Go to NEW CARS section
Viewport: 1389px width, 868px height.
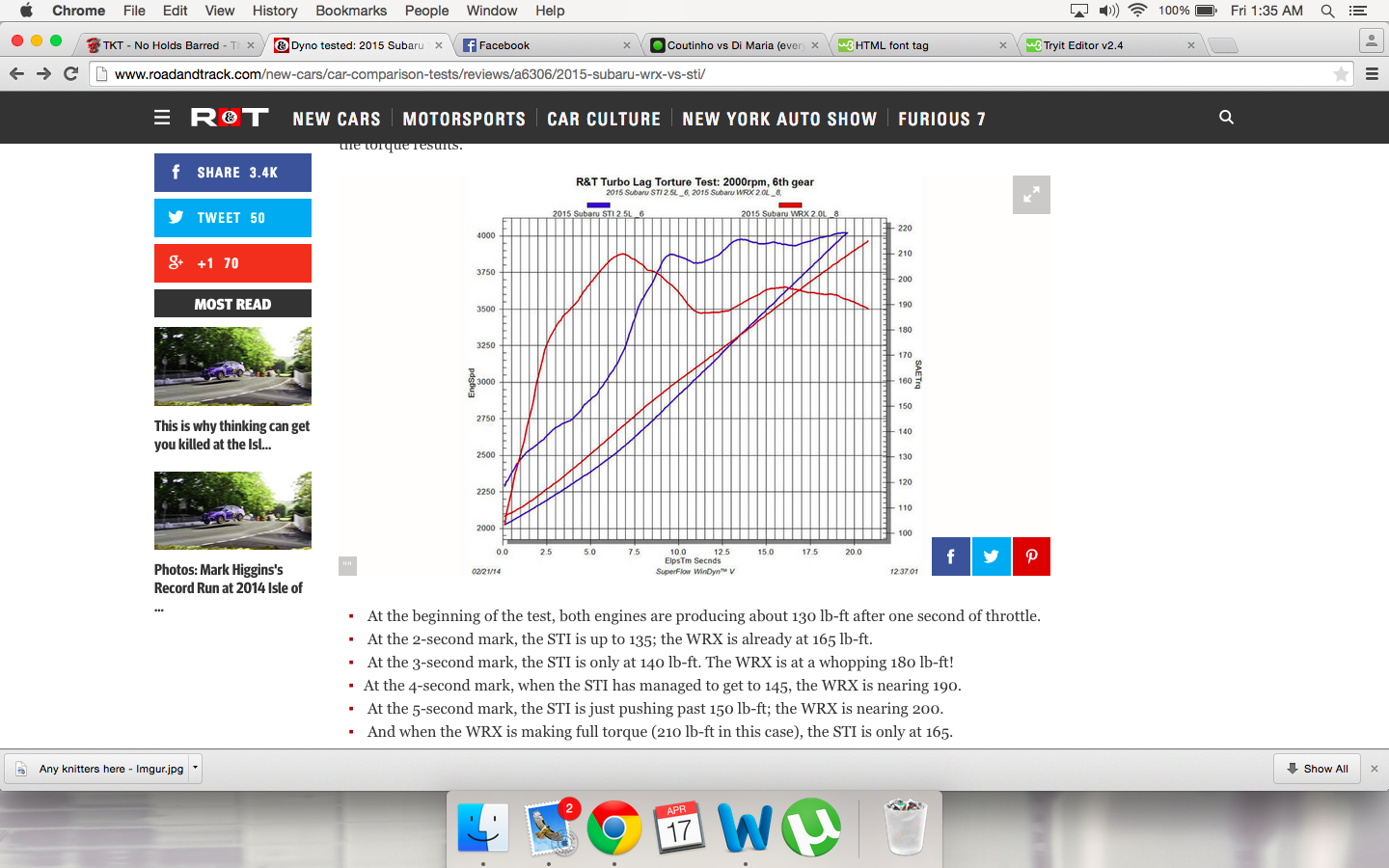coord(337,119)
